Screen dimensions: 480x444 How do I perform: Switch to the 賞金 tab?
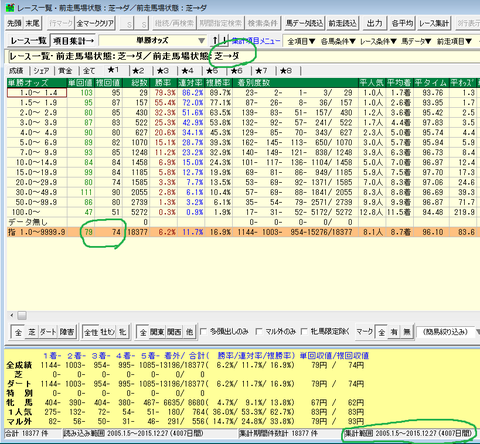(65, 71)
